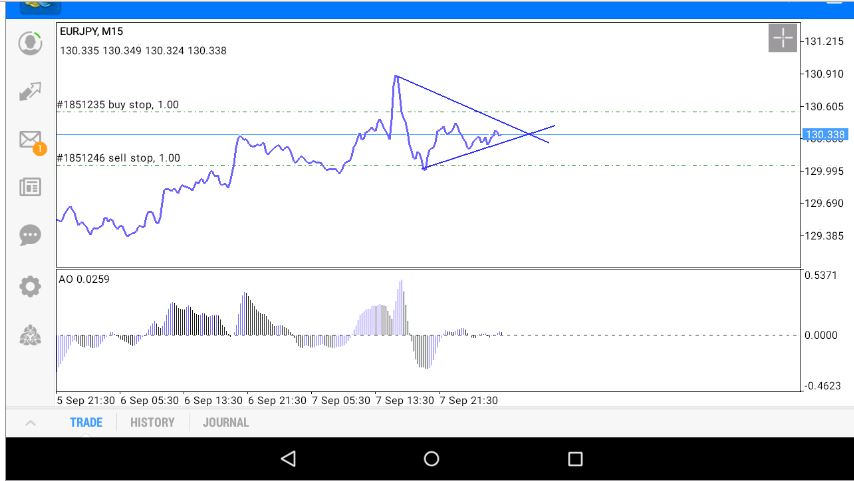Open the mailbox envelope icon
Screen dimensions: 854x481
(30, 139)
